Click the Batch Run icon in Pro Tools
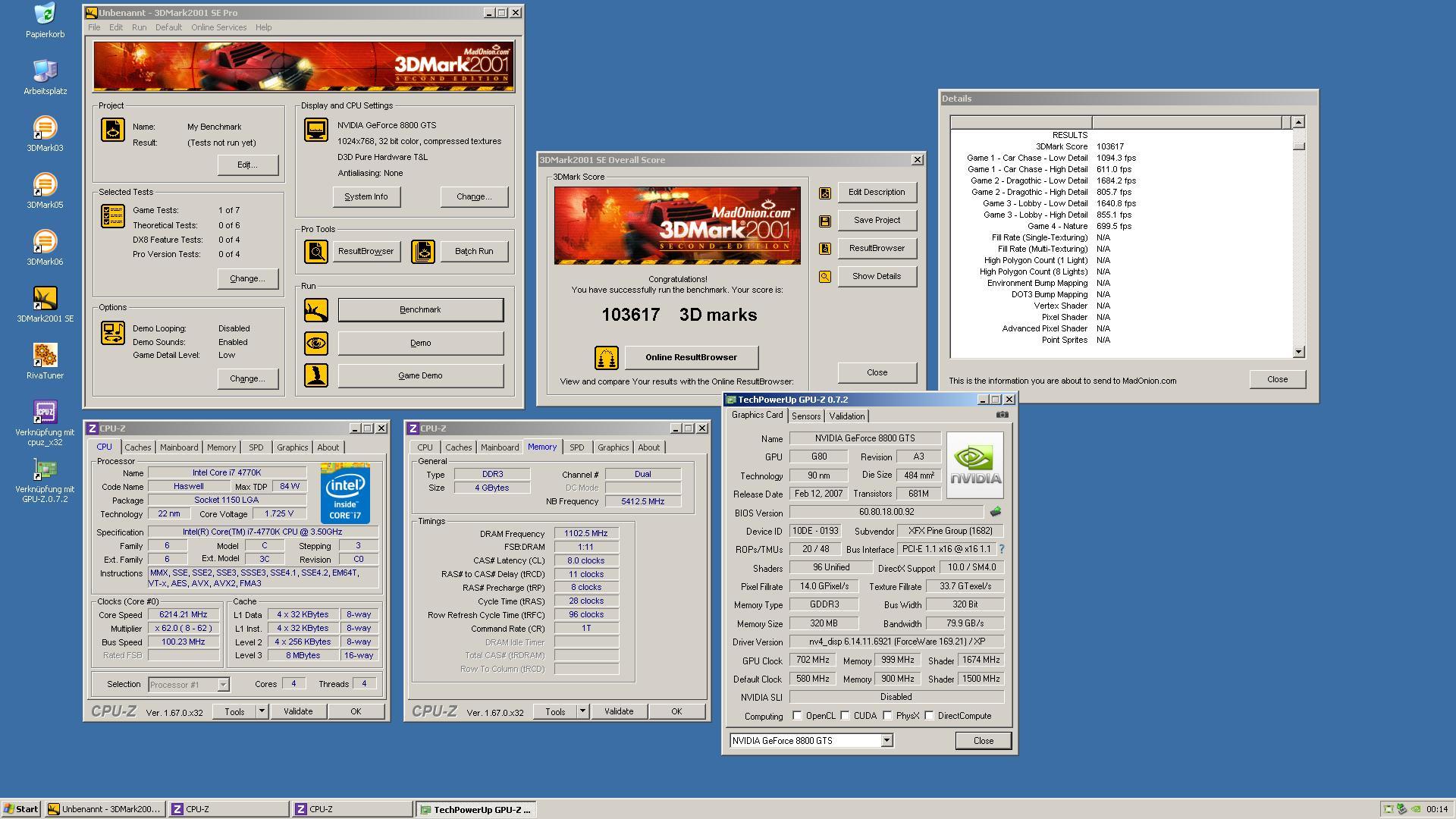Screen dimensions: 1456x819 423,251
